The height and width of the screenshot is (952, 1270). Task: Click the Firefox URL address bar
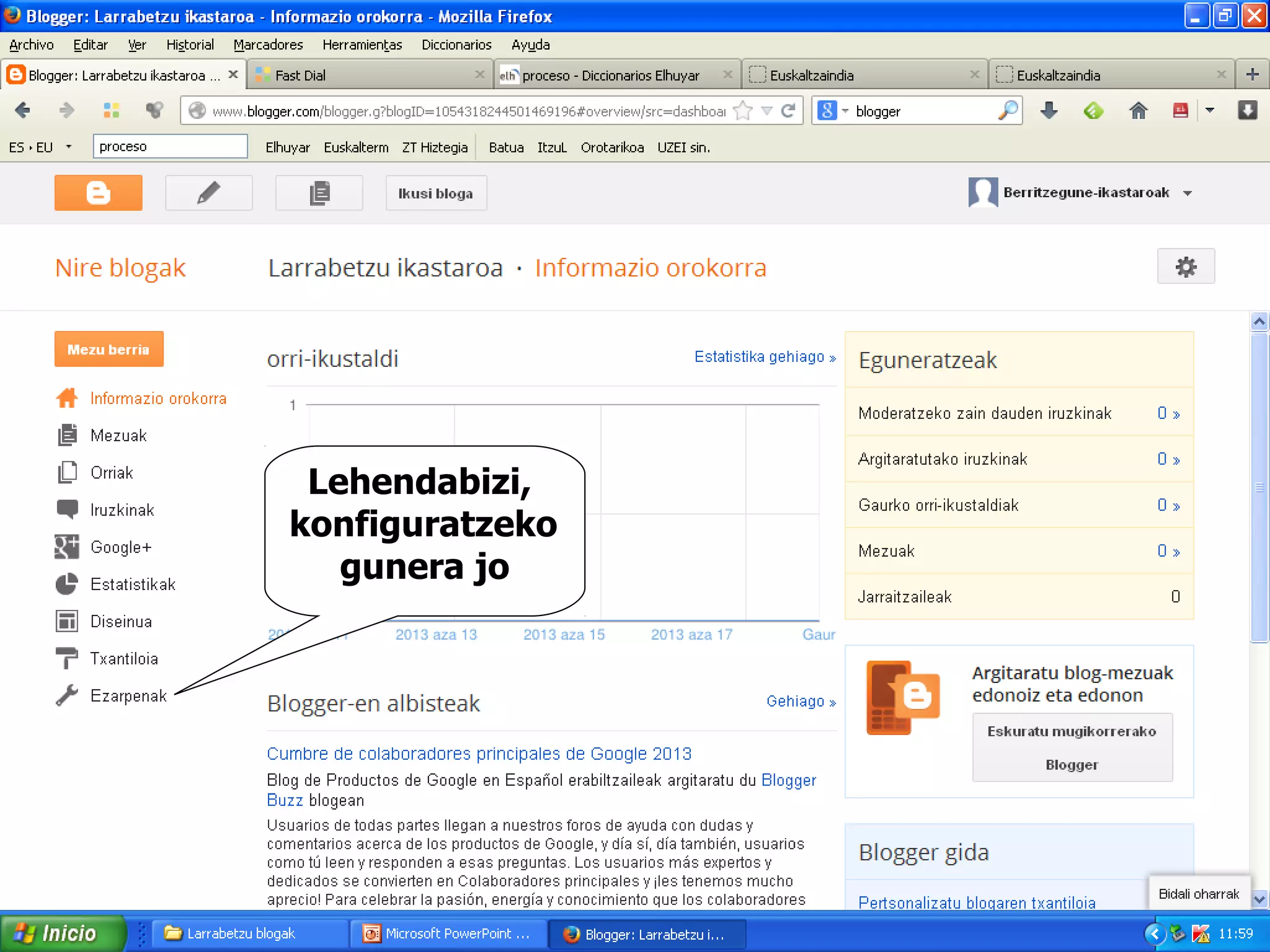coord(468,111)
